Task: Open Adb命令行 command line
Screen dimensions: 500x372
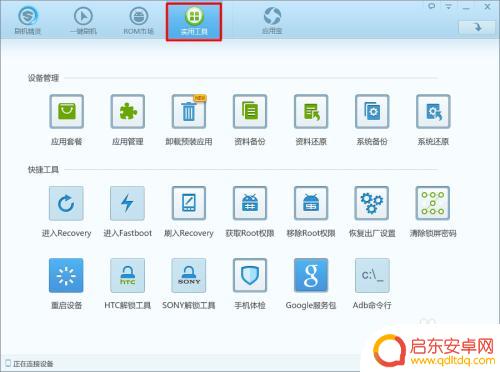Action: pyautogui.click(x=372, y=275)
